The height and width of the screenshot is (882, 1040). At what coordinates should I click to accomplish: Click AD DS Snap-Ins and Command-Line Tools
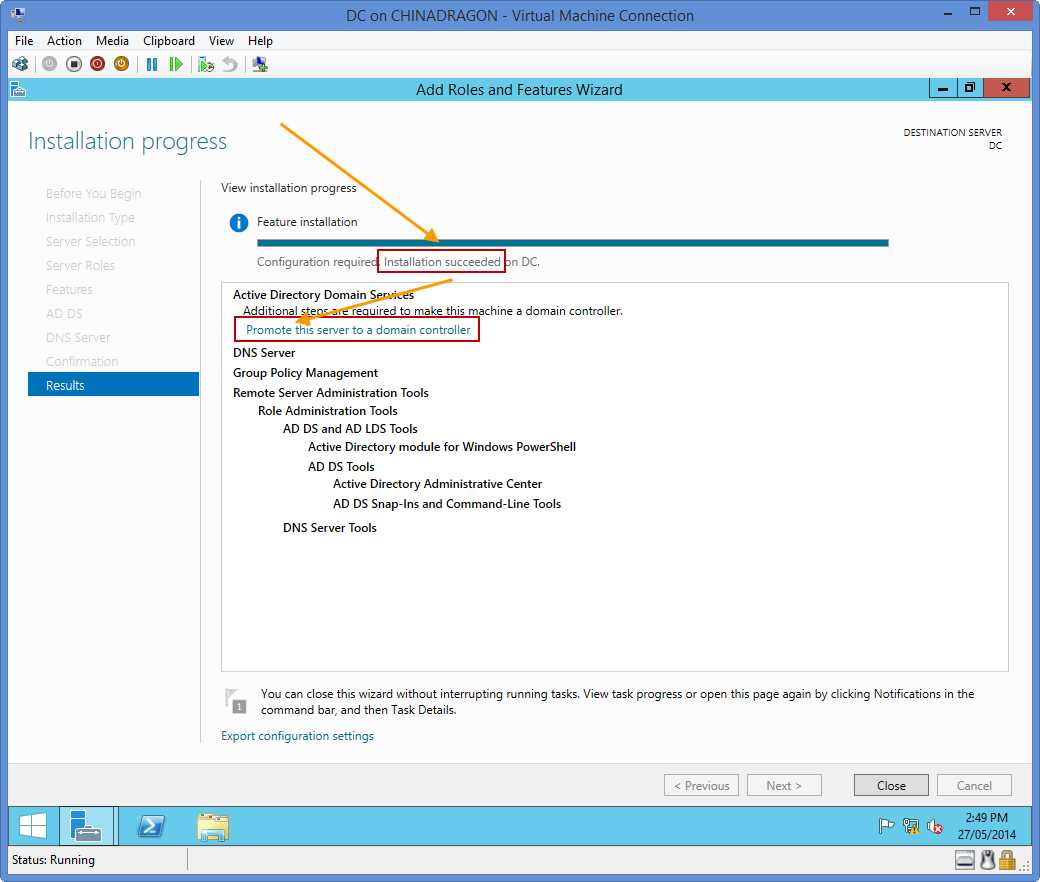point(447,503)
